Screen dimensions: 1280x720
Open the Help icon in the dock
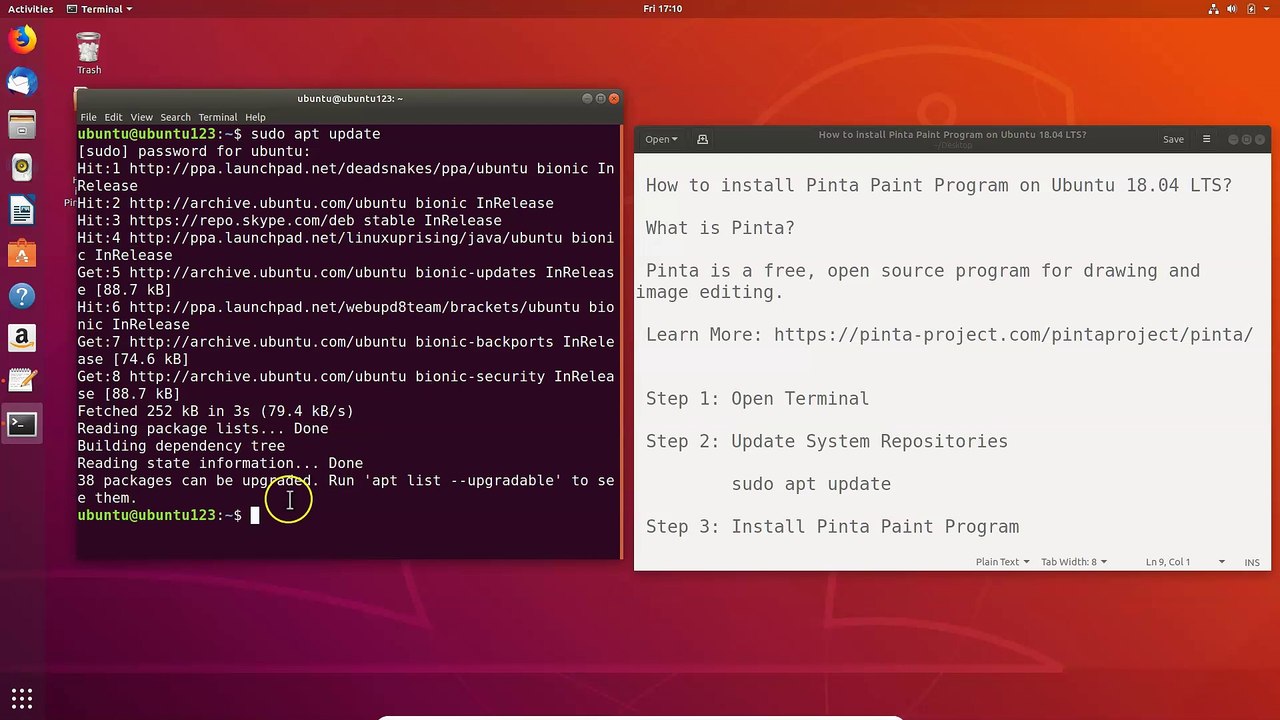pyautogui.click(x=22, y=296)
